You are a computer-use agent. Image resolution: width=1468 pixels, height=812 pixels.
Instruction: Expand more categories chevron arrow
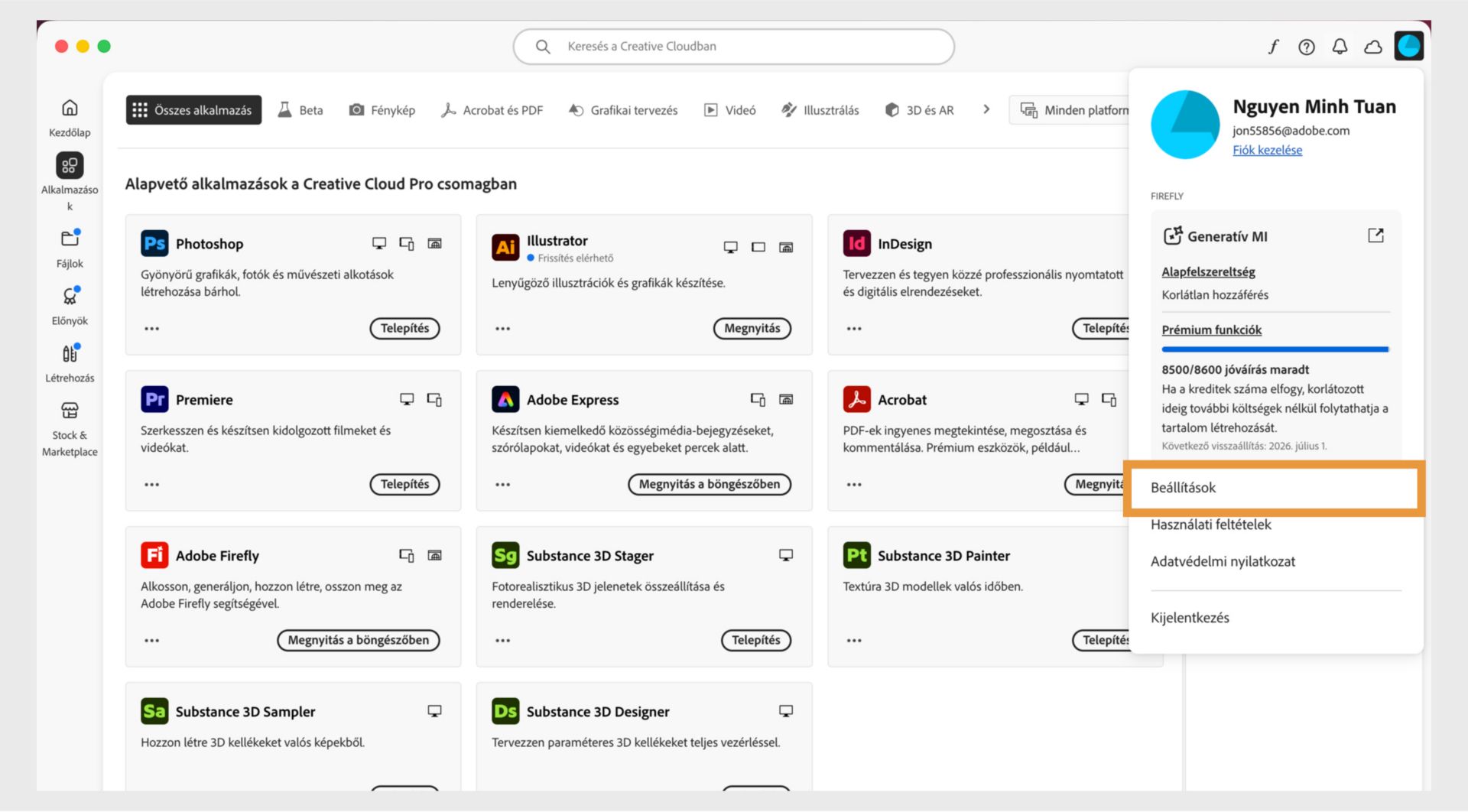986,109
